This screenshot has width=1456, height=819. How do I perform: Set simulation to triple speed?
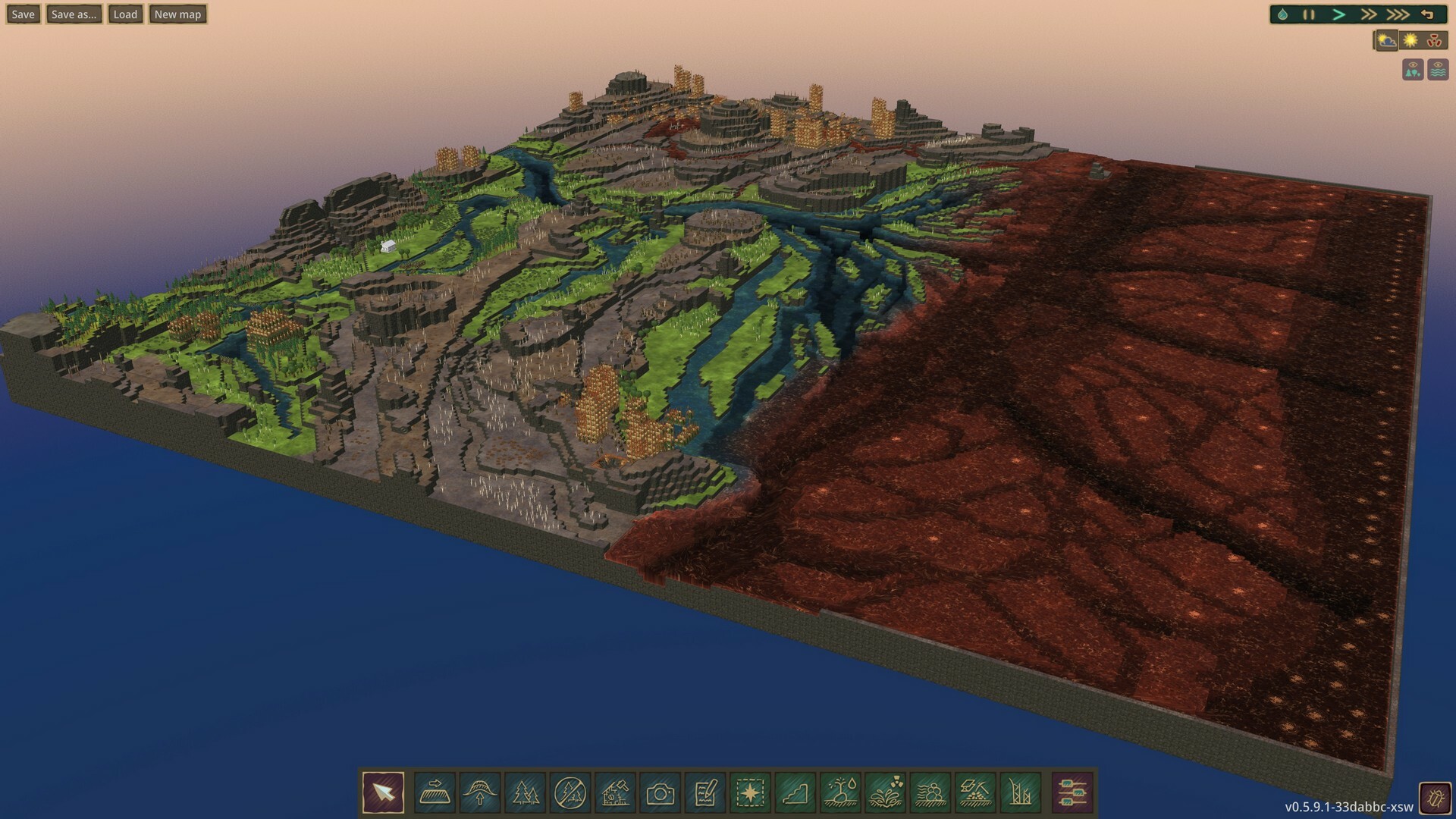click(1398, 14)
